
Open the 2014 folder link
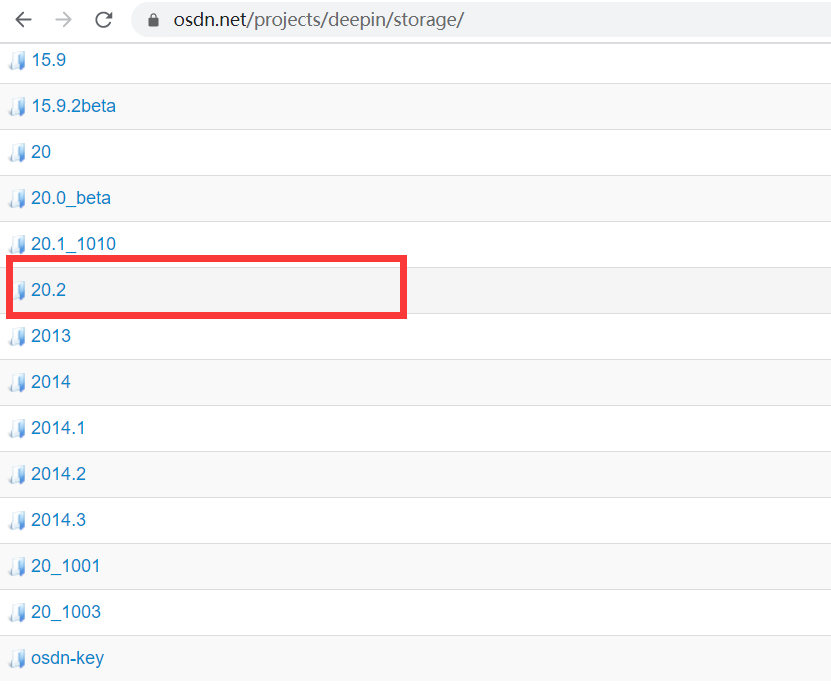click(51, 382)
